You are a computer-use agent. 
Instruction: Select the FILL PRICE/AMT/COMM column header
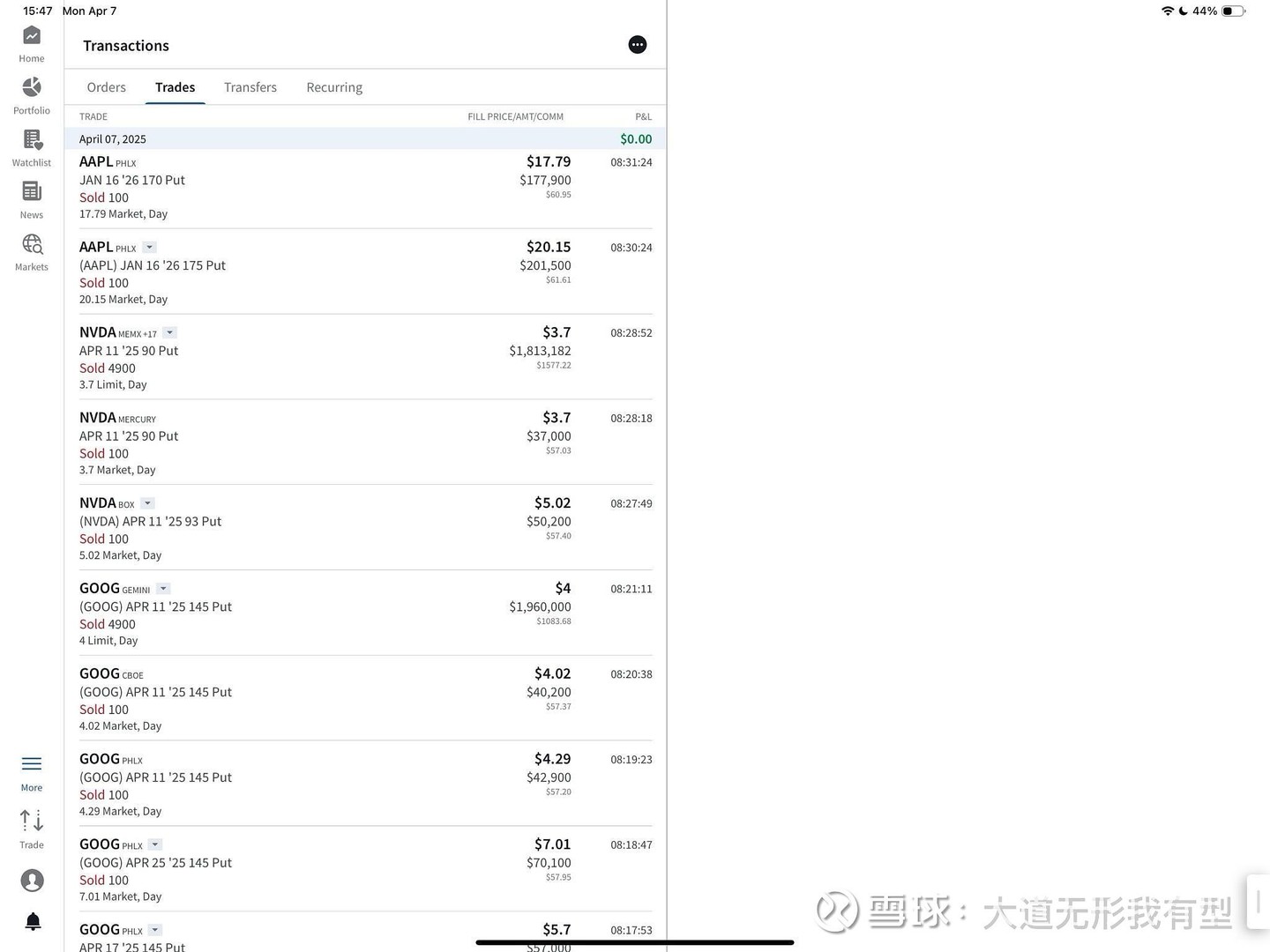tap(515, 116)
